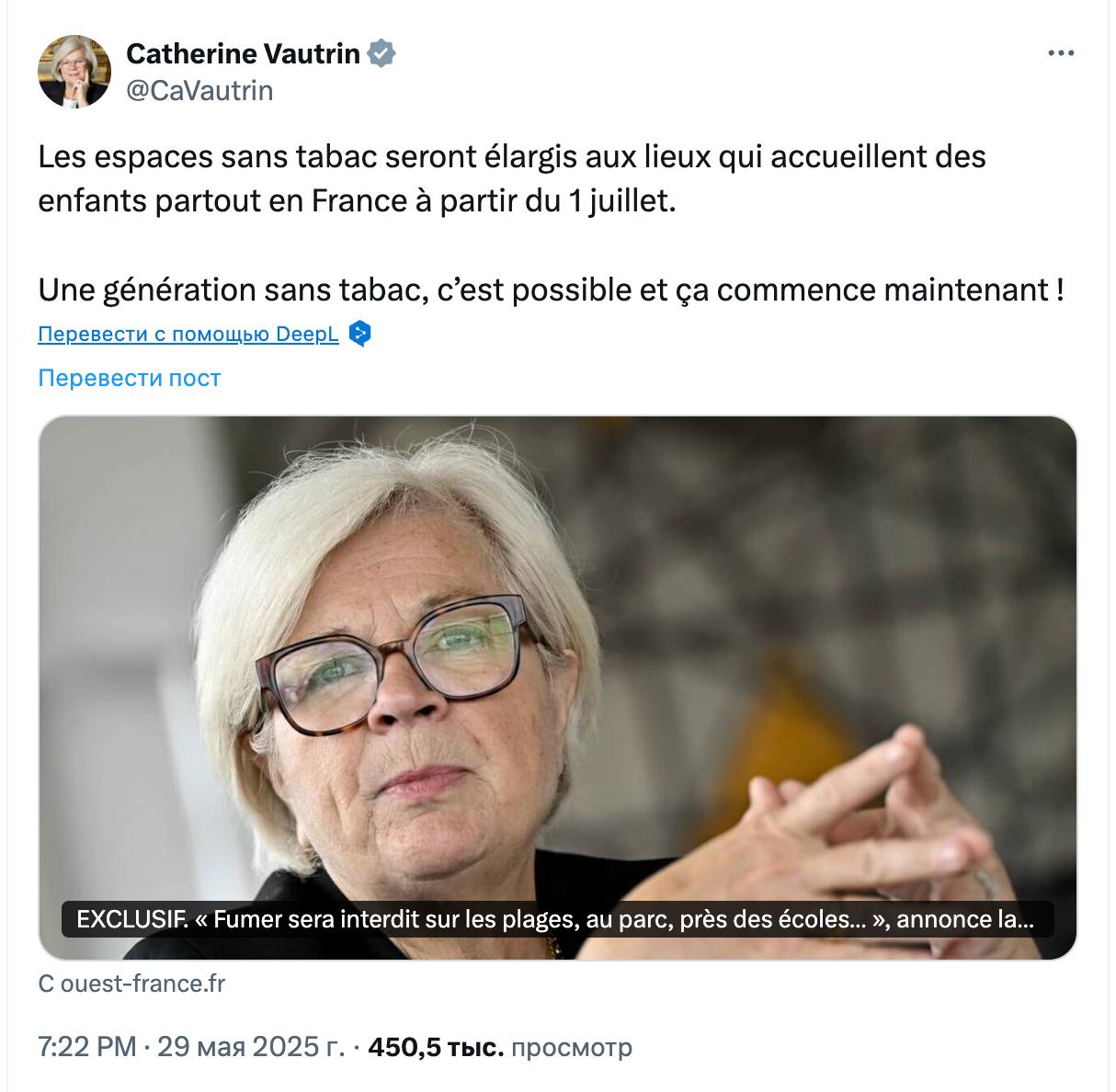1116x1092 pixels.
Task: Follow the "С ouest-france.fr" source link
Action: pos(131,984)
